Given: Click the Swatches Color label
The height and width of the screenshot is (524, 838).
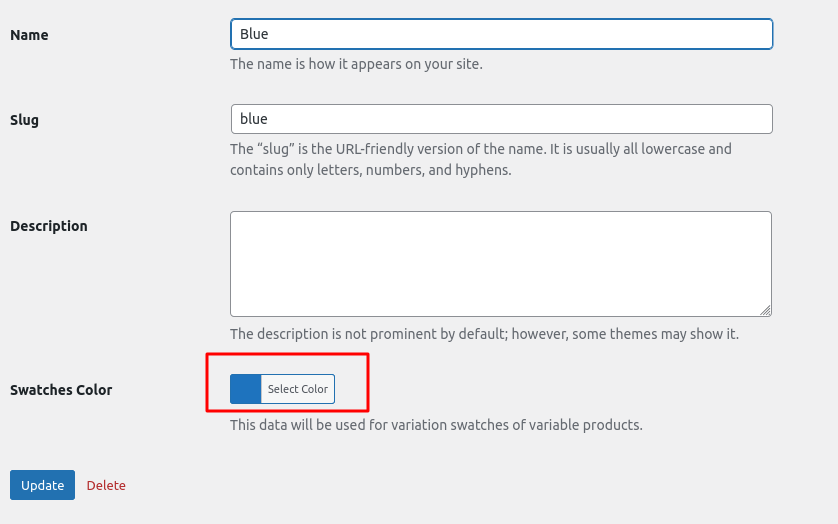Looking at the screenshot, I should tap(61, 390).
